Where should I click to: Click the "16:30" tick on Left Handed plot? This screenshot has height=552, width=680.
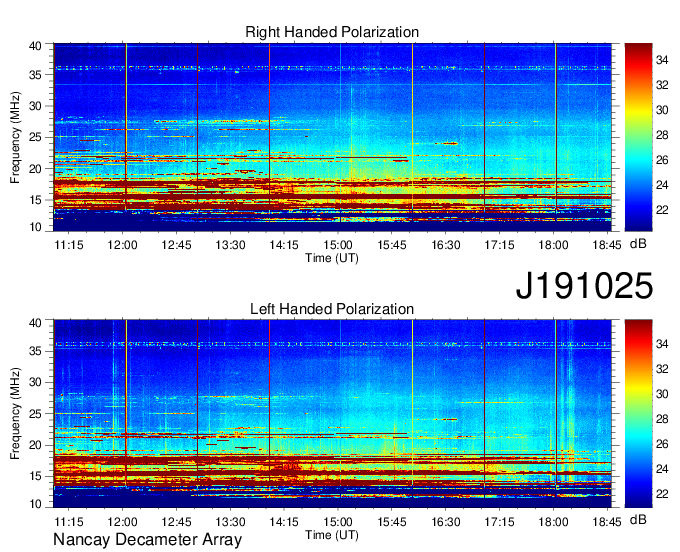(445, 521)
